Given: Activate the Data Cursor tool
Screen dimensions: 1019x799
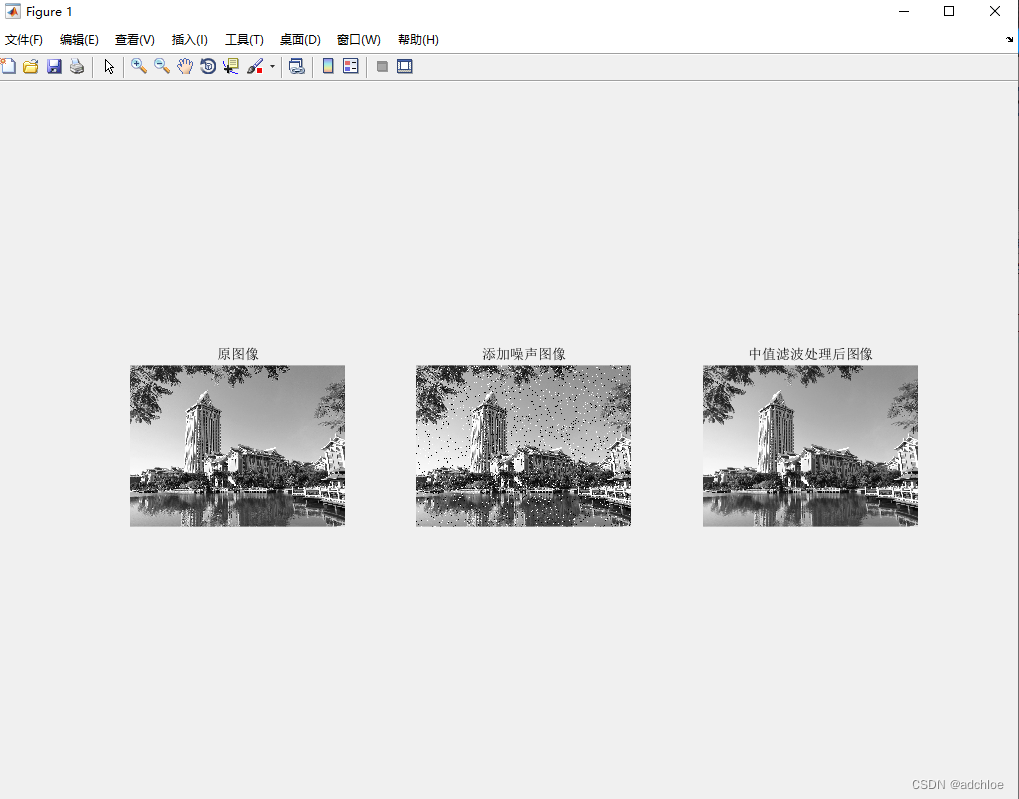Looking at the screenshot, I should pyautogui.click(x=231, y=66).
